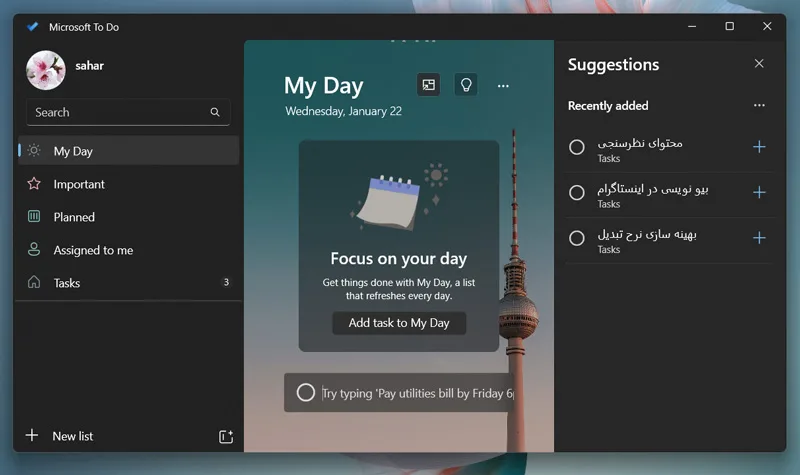Create a New list
800x475 pixels.
(x=60, y=436)
